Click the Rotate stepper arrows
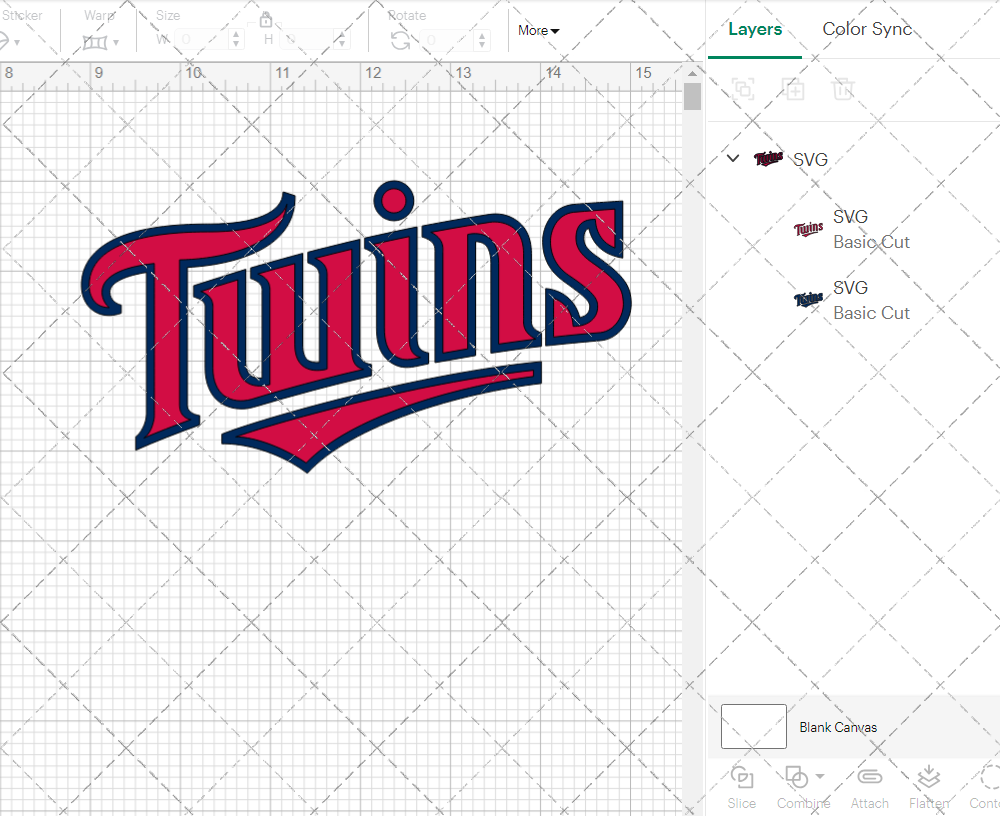This screenshot has width=1000, height=816. (x=483, y=40)
